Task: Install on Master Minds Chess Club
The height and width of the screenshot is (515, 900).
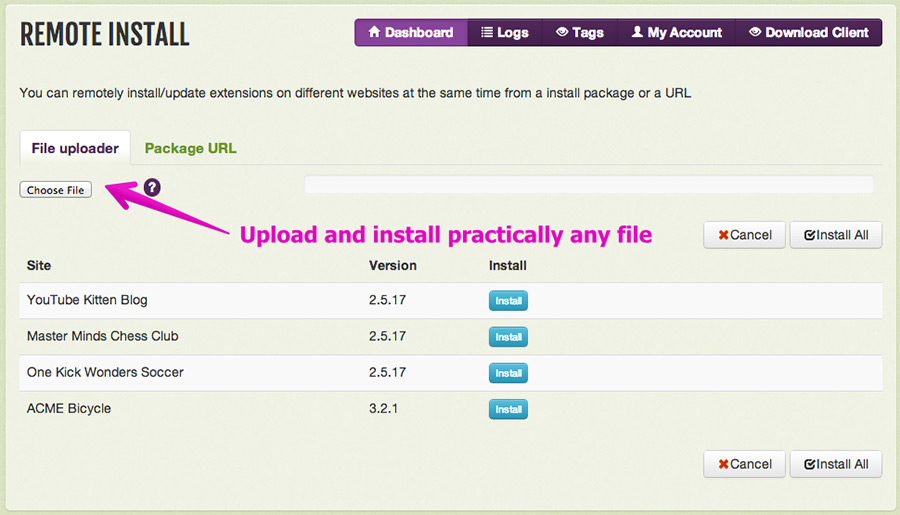Action: (x=508, y=336)
